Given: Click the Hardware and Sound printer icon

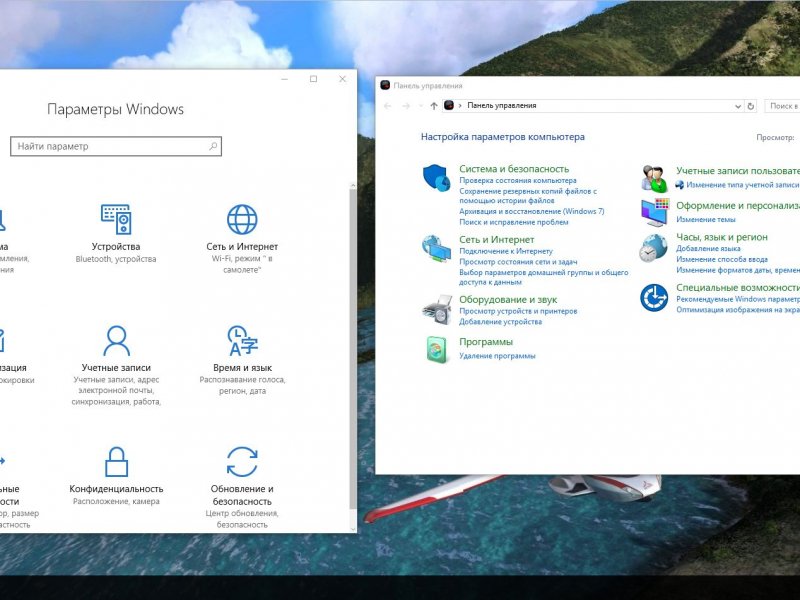Looking at the screenshot, I should click(437, 309).
